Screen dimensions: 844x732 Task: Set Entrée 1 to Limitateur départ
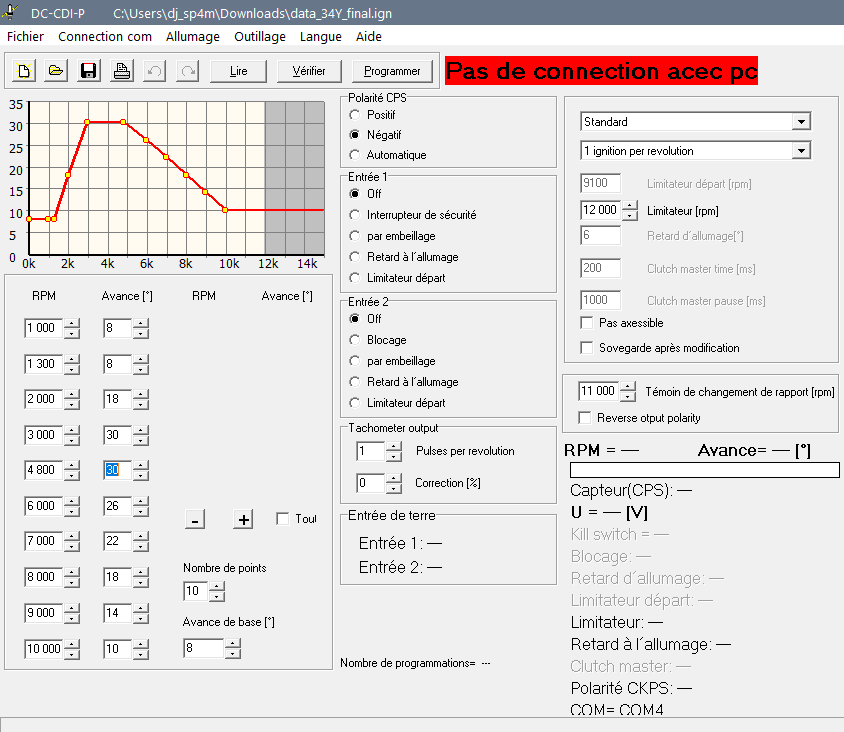[x=354, y=278]
